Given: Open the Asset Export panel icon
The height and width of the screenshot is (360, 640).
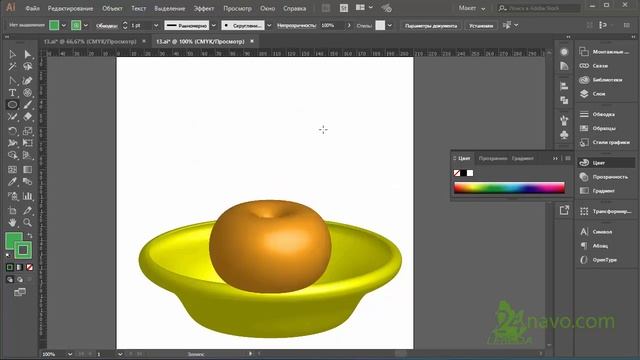Looking at the screenshot, I should coord(564,210).
